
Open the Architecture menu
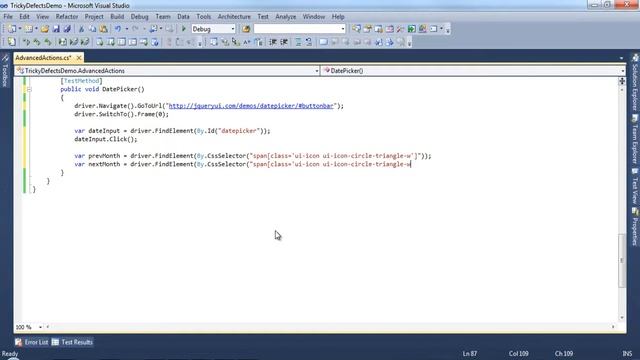234,17
